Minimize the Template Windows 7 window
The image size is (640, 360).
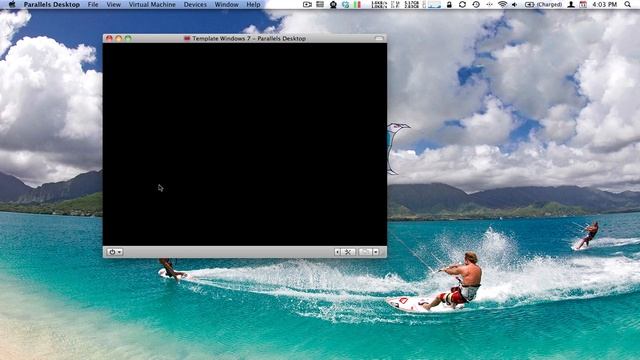(118, 38)
